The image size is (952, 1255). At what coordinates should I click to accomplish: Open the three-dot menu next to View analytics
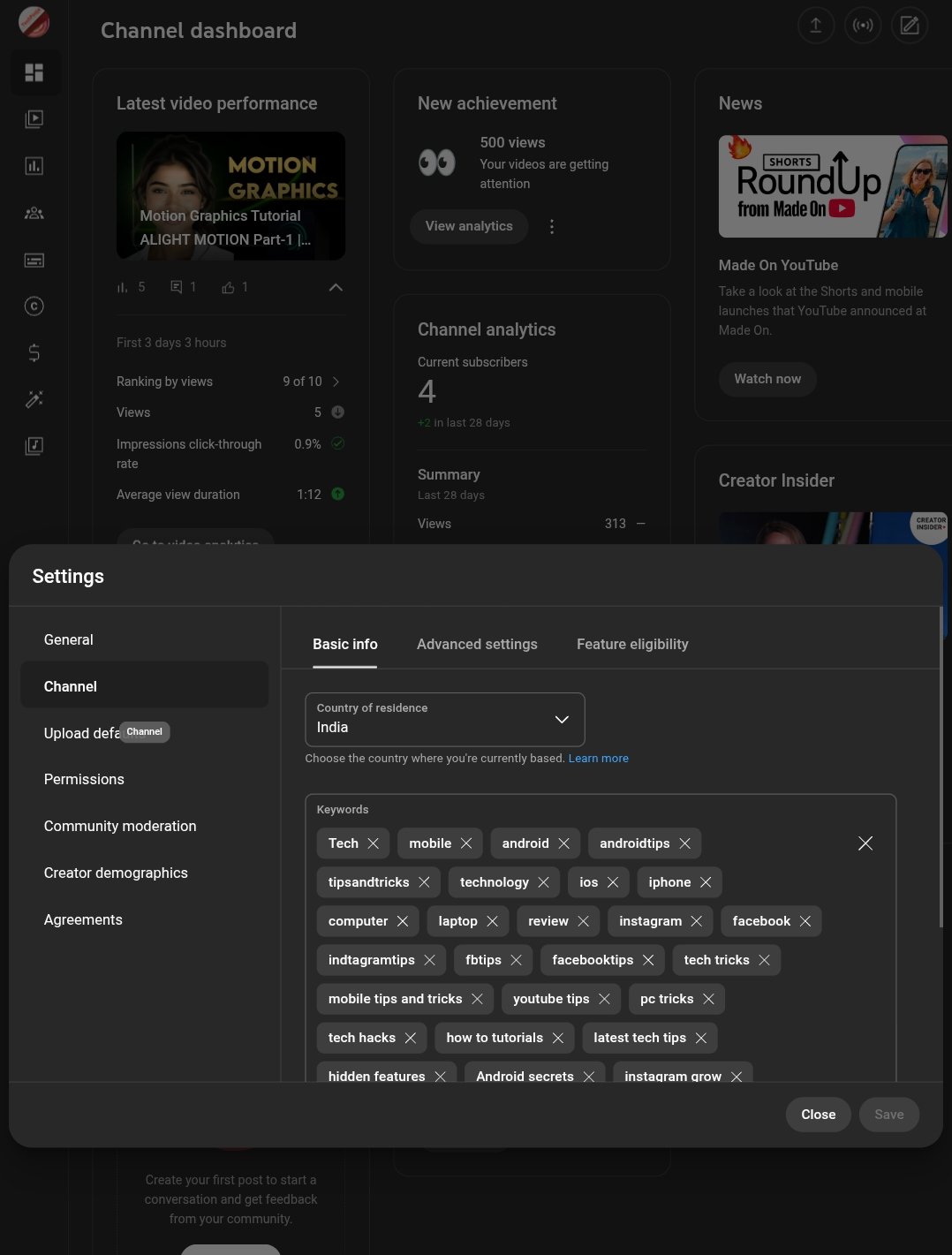coord(552,226)
